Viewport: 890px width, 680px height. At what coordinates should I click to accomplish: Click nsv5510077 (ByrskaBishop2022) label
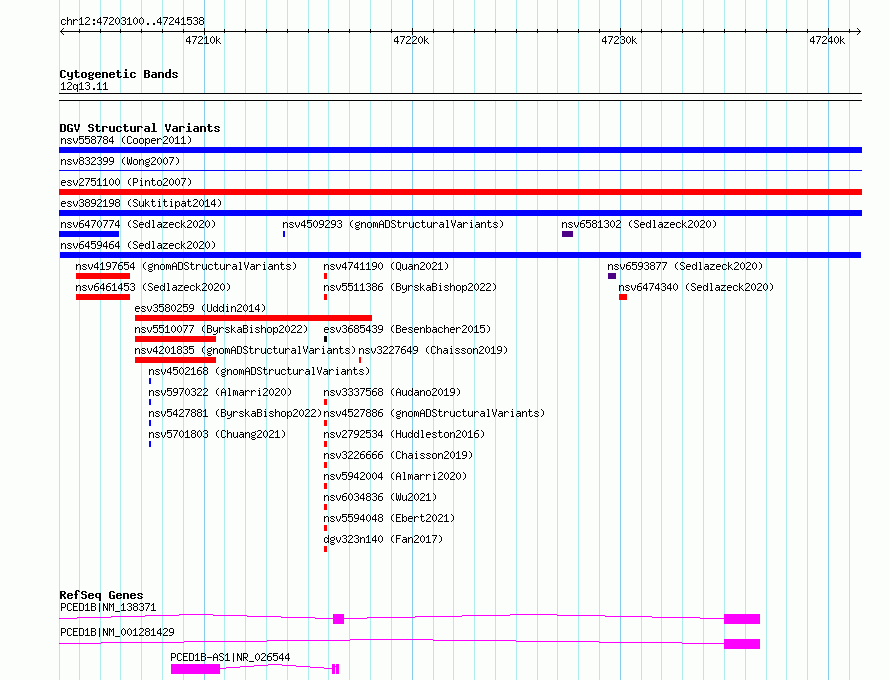221,329
